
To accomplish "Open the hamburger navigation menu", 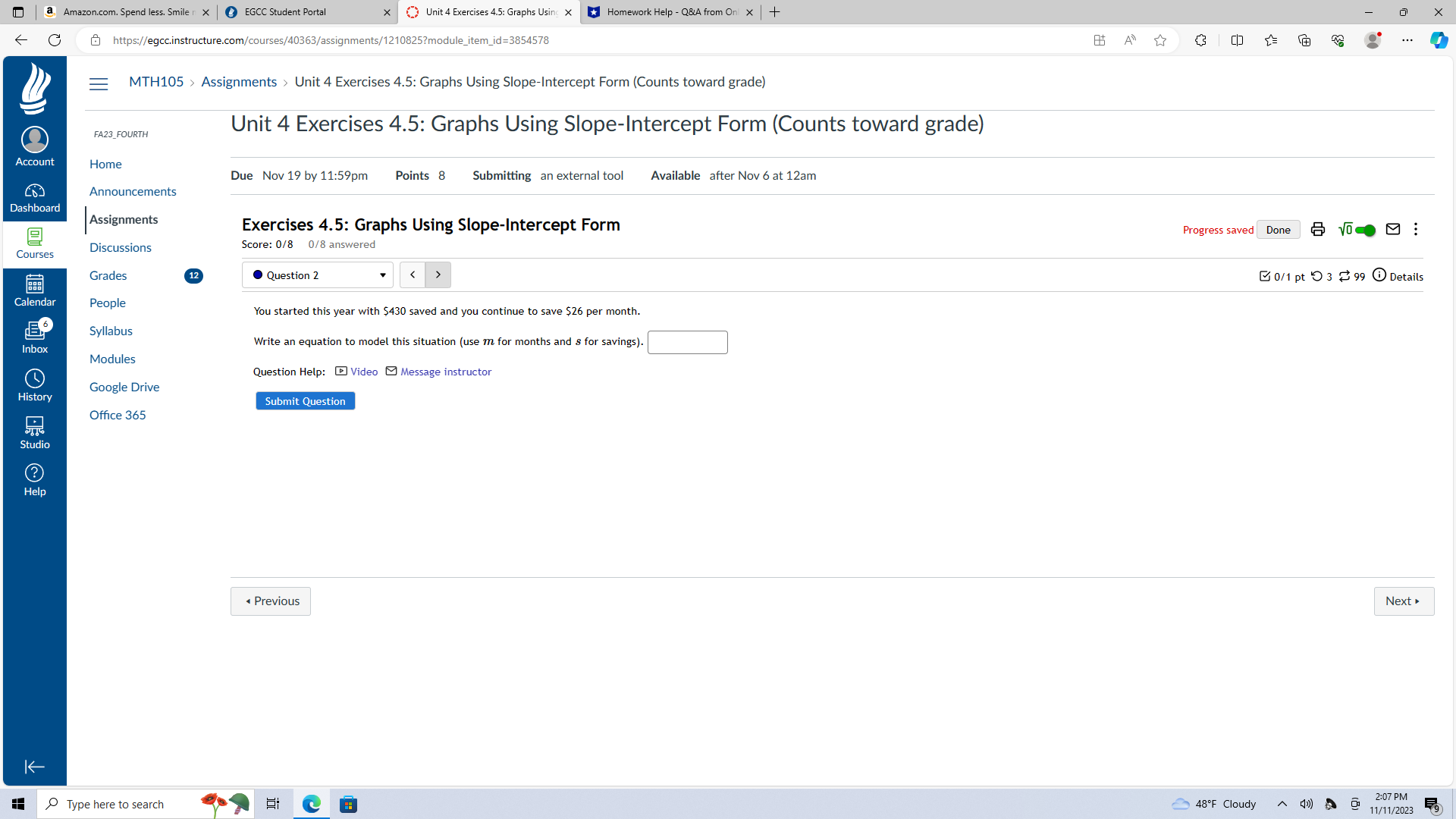I will [x=98, y=83].
